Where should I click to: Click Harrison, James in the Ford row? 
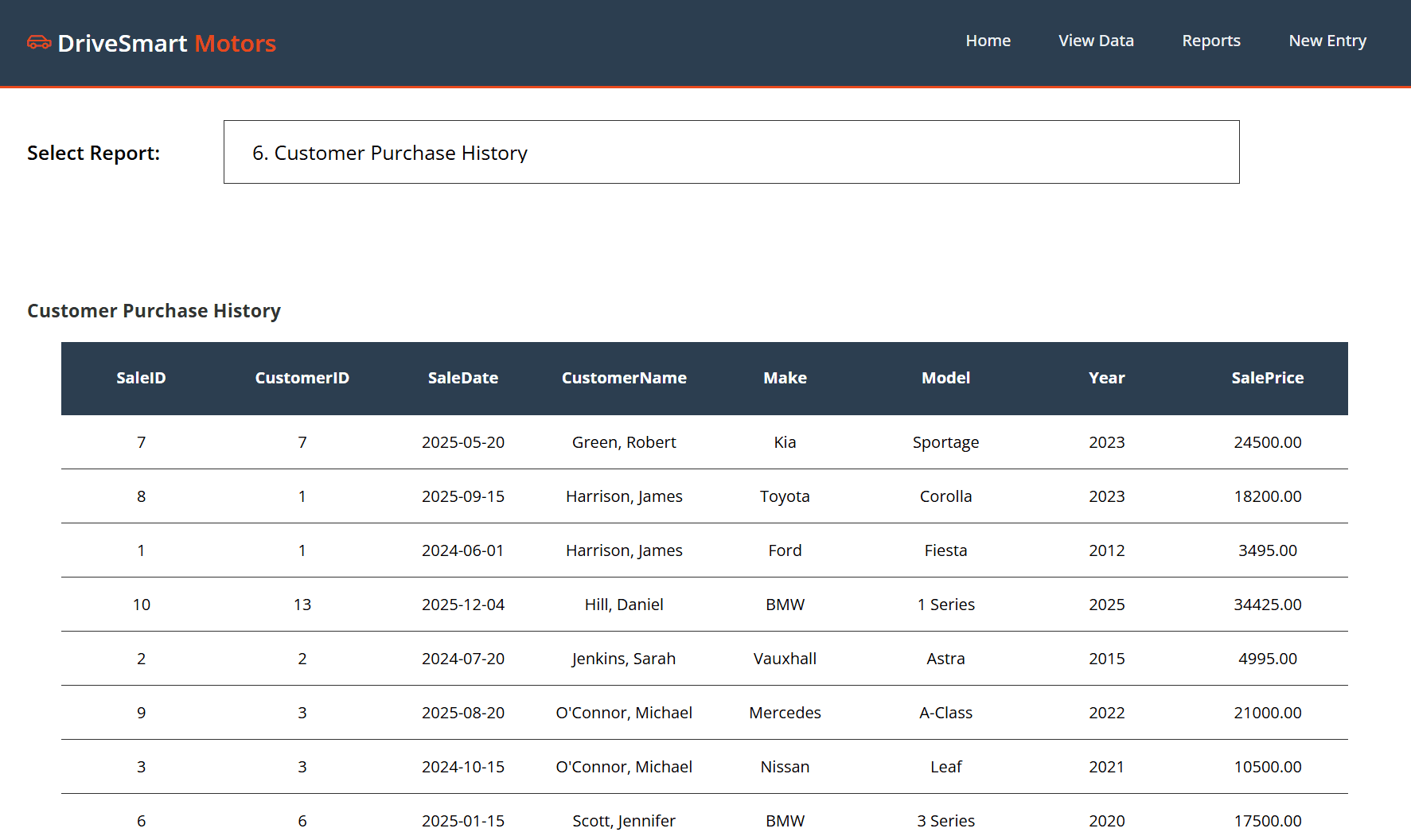click(x=624, y=550)
